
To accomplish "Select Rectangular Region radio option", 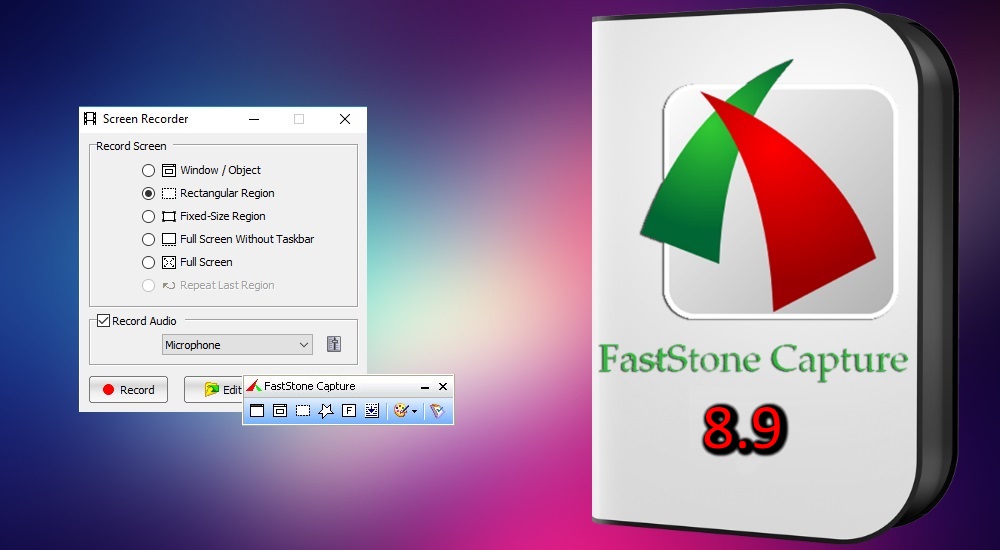I will point(149,193).
